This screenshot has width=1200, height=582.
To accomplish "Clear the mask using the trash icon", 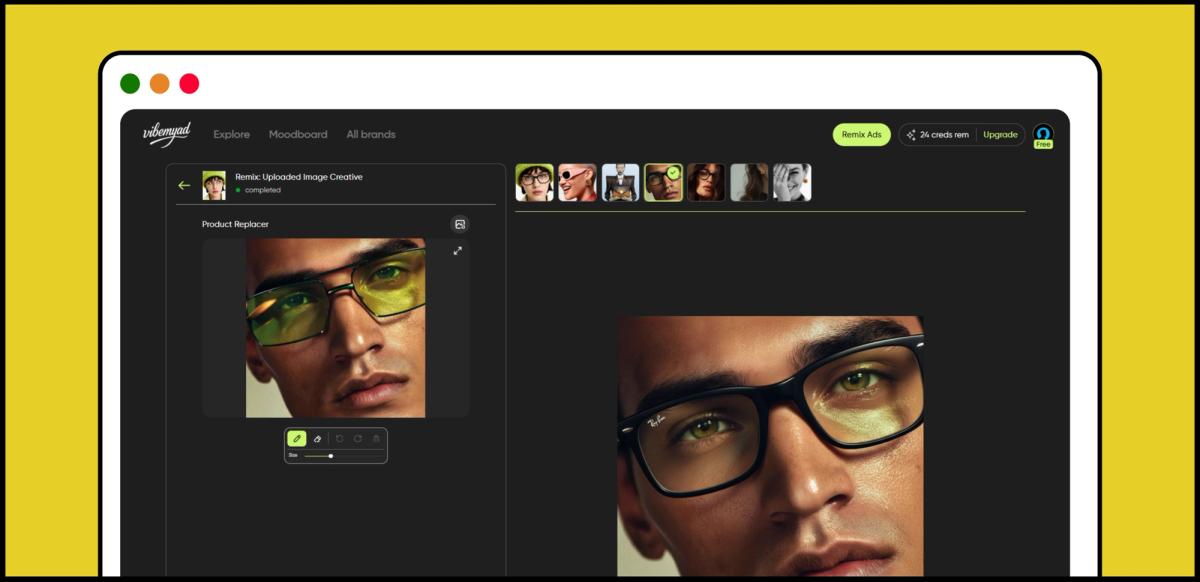I will click(x=376, y=438).
